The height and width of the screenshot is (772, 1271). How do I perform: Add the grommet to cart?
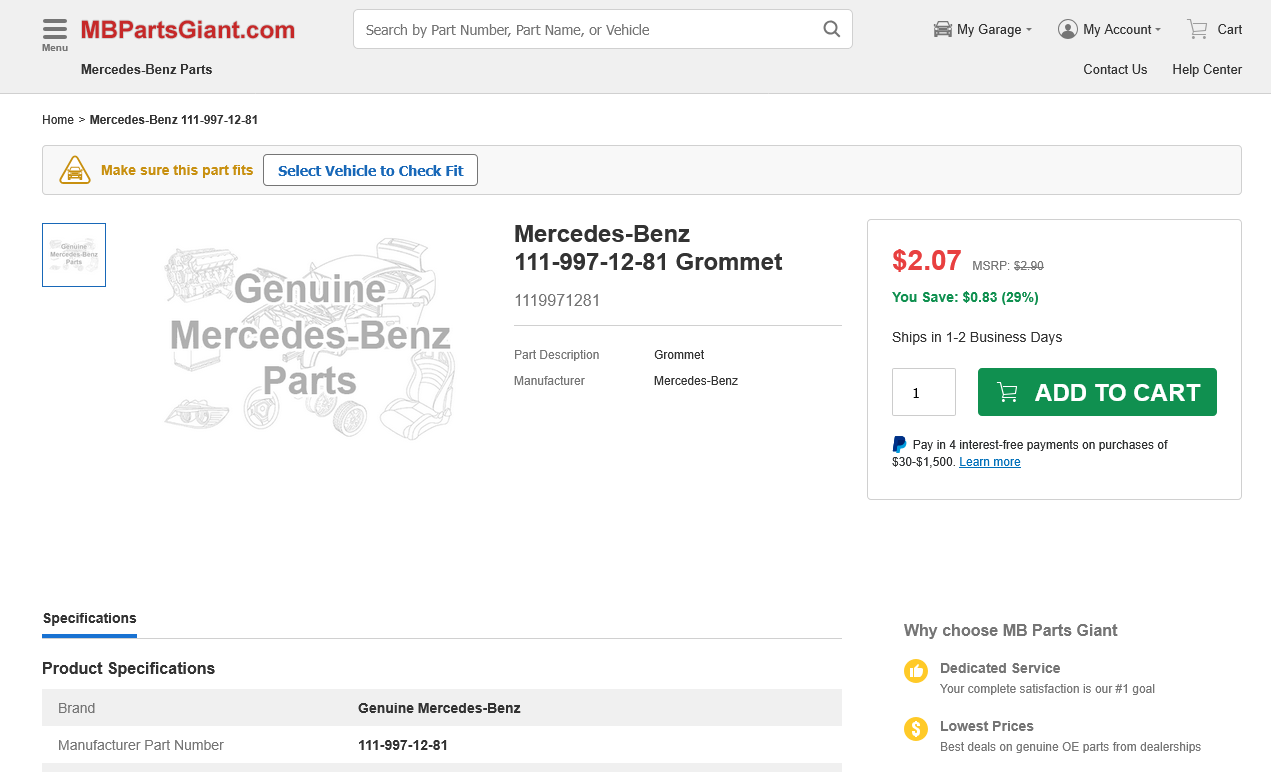1097,392
